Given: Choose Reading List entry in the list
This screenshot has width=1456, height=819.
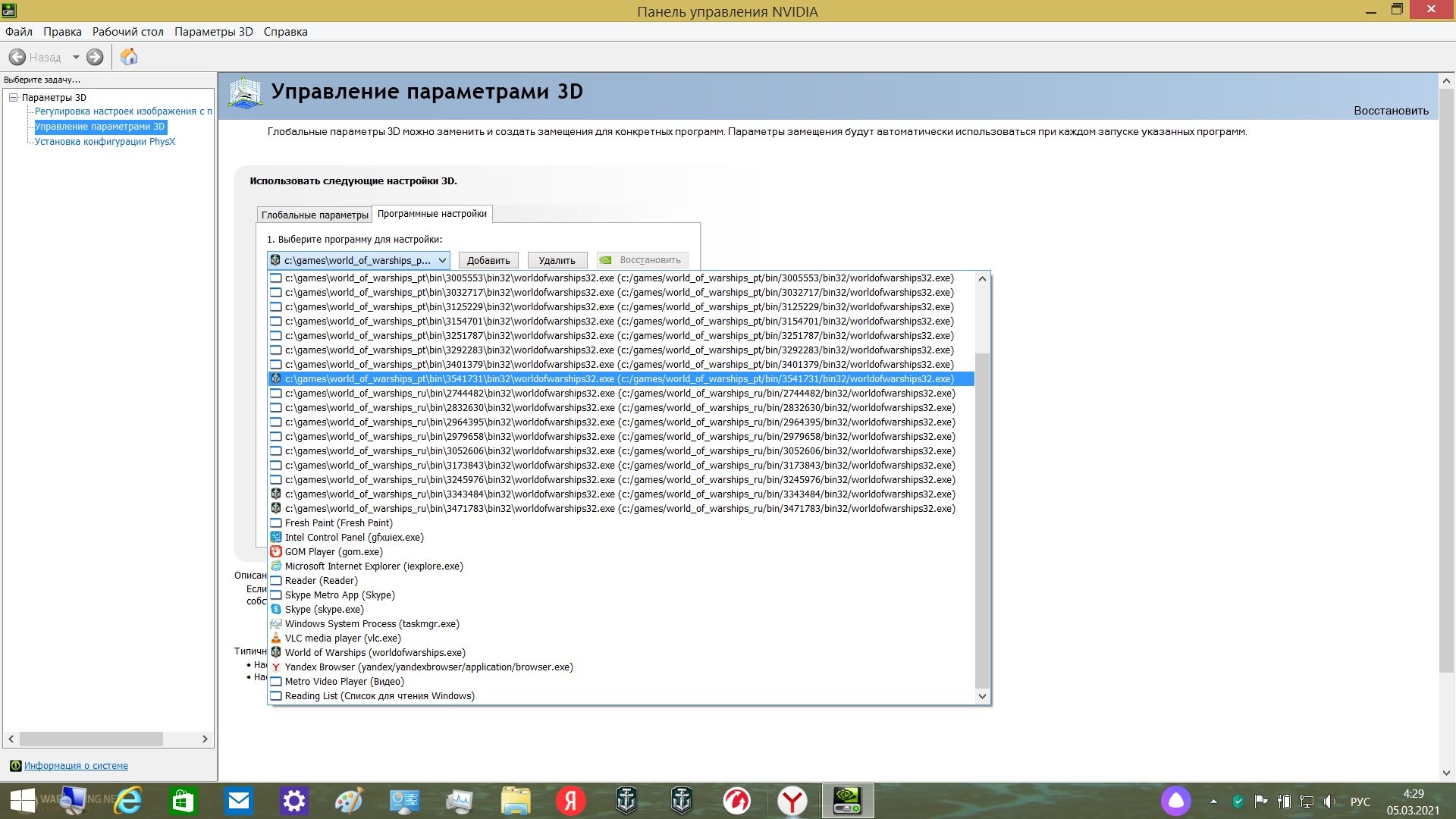Looking at the screenshot, I should pyautogui.click(x=622, y=696).
